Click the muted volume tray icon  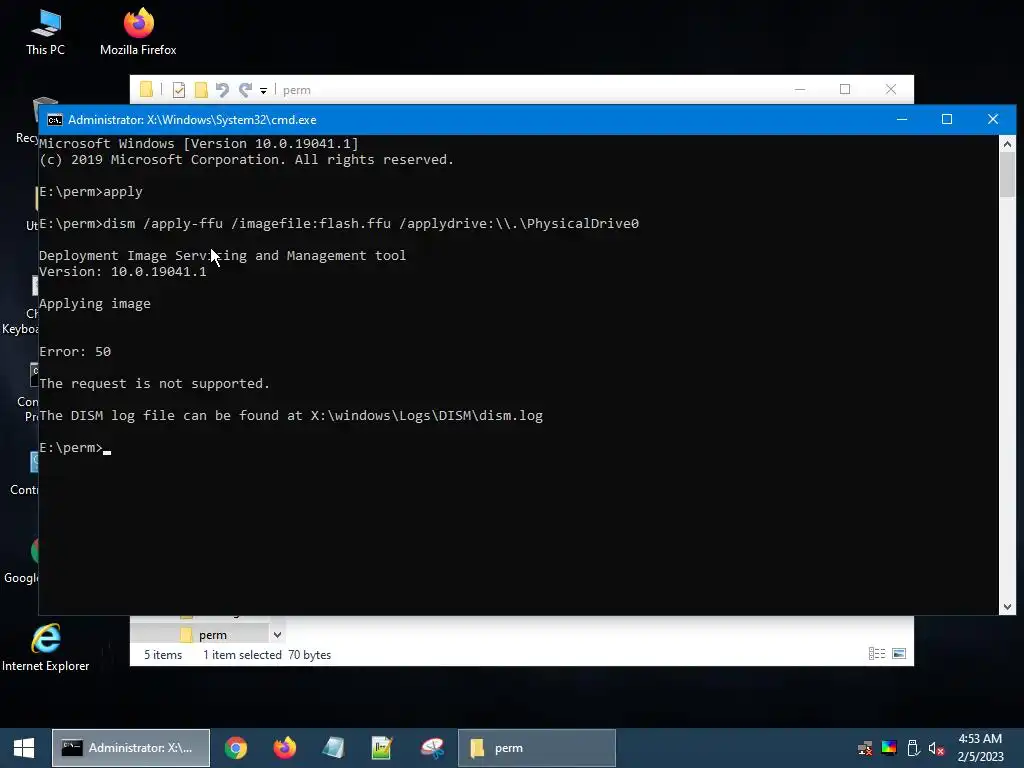(936, 748)
